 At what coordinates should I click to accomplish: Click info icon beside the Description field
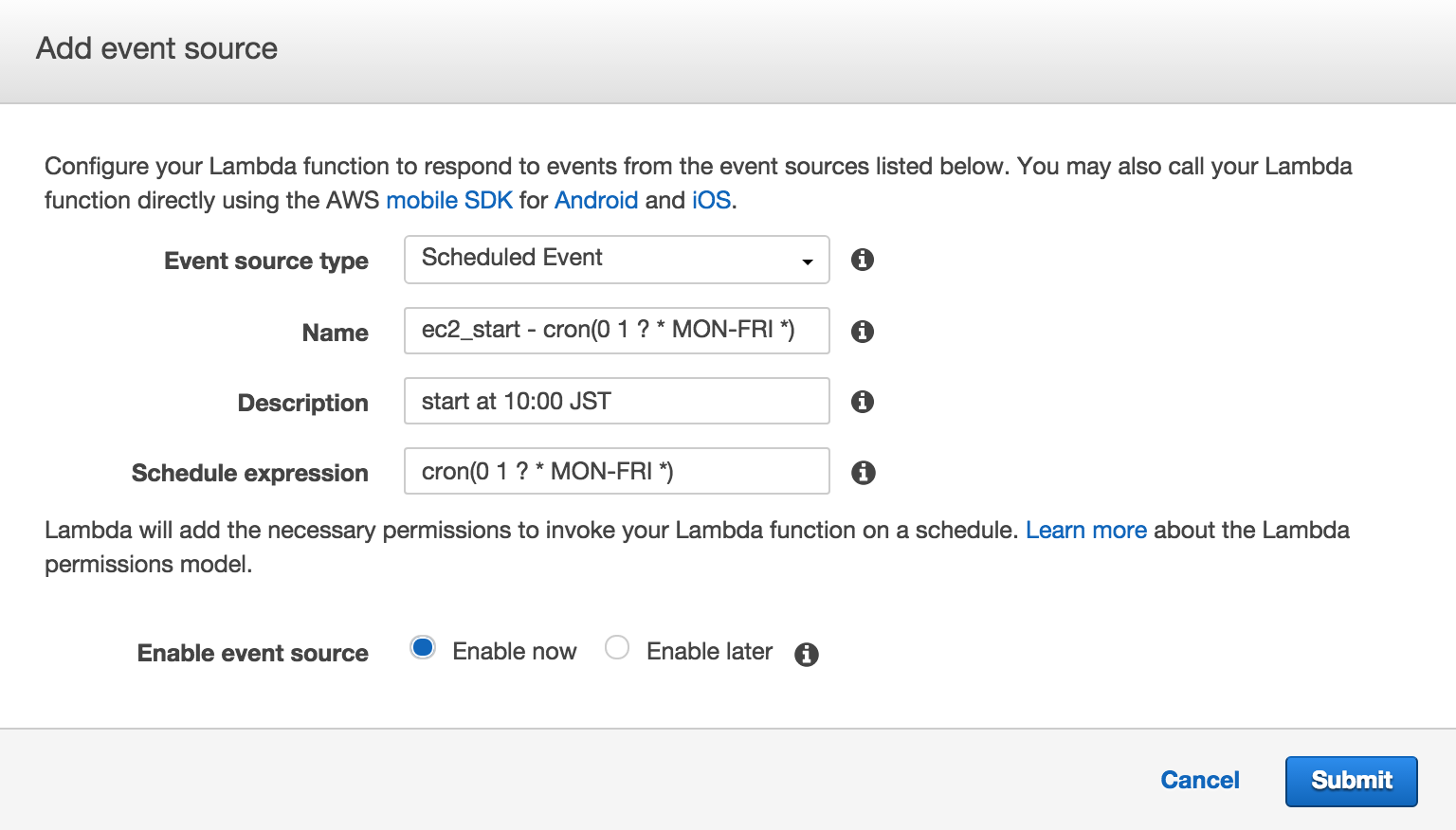[x=862, y=402]
